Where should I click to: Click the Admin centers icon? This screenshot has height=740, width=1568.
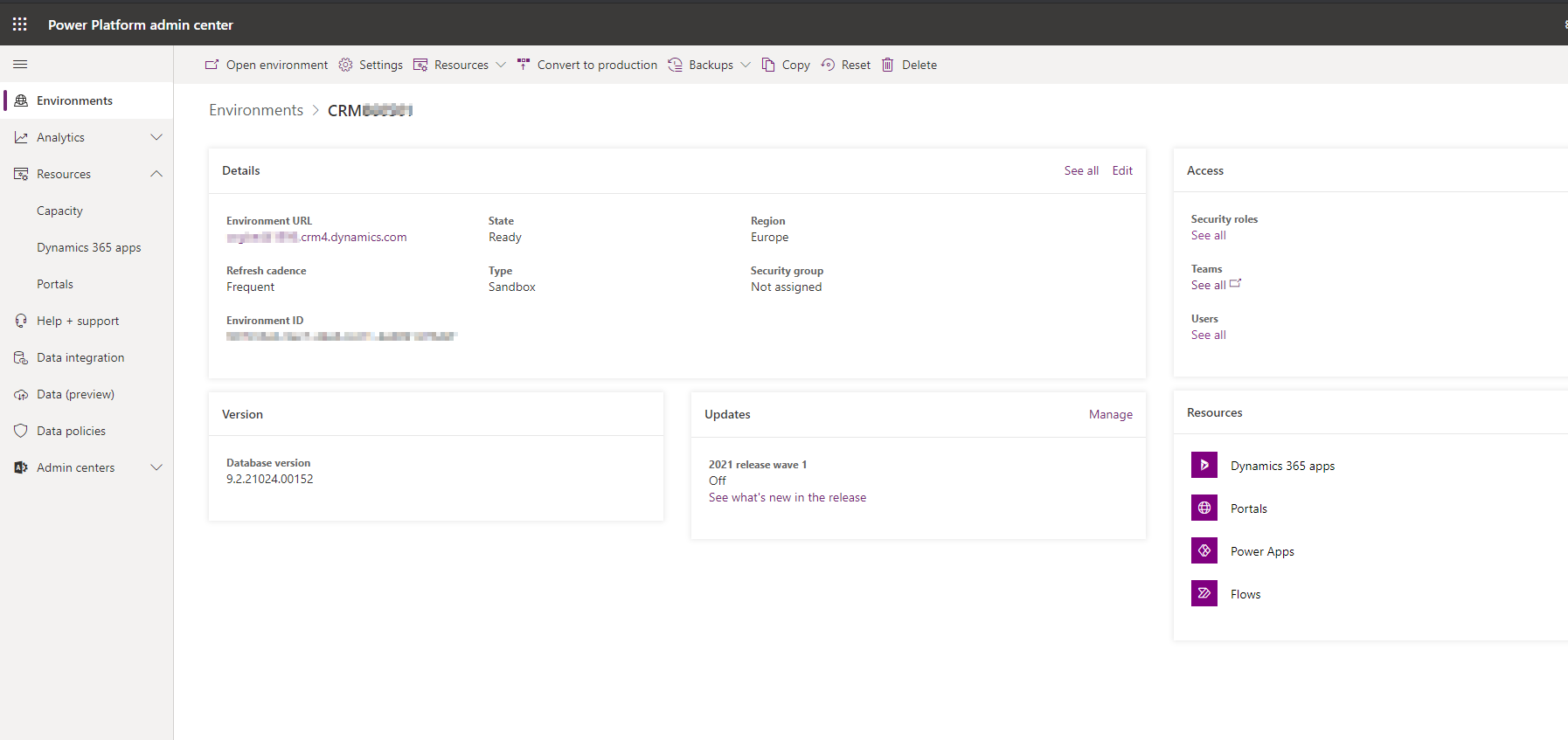[x=21, y=467]
